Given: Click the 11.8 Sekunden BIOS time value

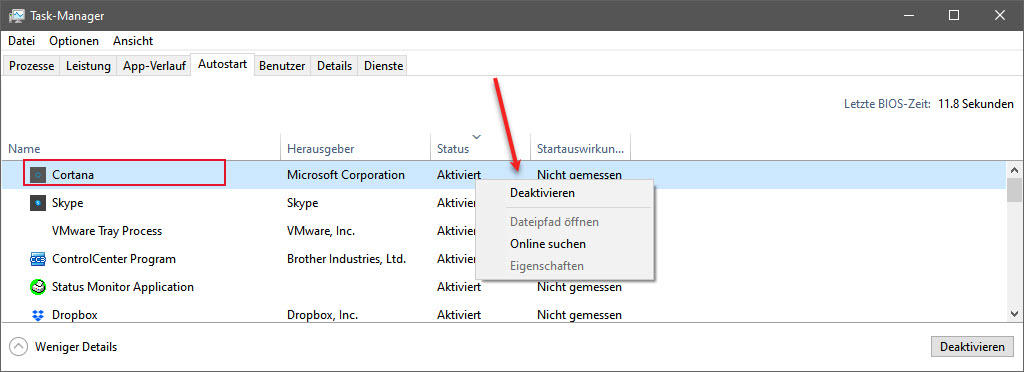Looking at the screenshot, I should tap(976, 104).
